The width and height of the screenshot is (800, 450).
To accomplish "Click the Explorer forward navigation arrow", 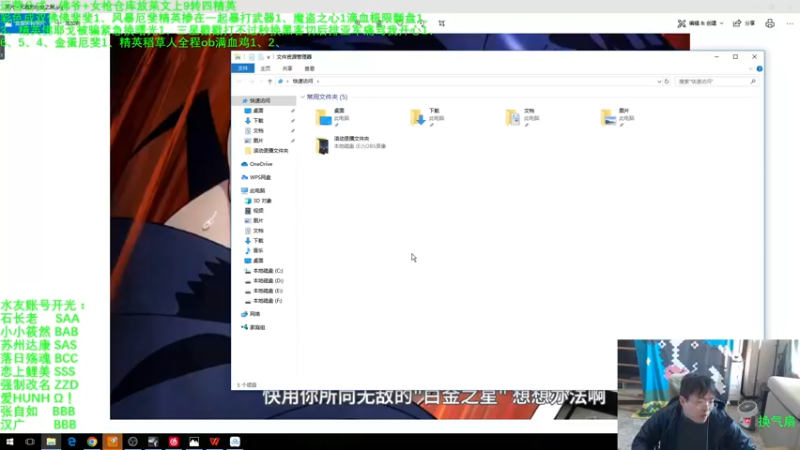I will [x=252, y=82].
